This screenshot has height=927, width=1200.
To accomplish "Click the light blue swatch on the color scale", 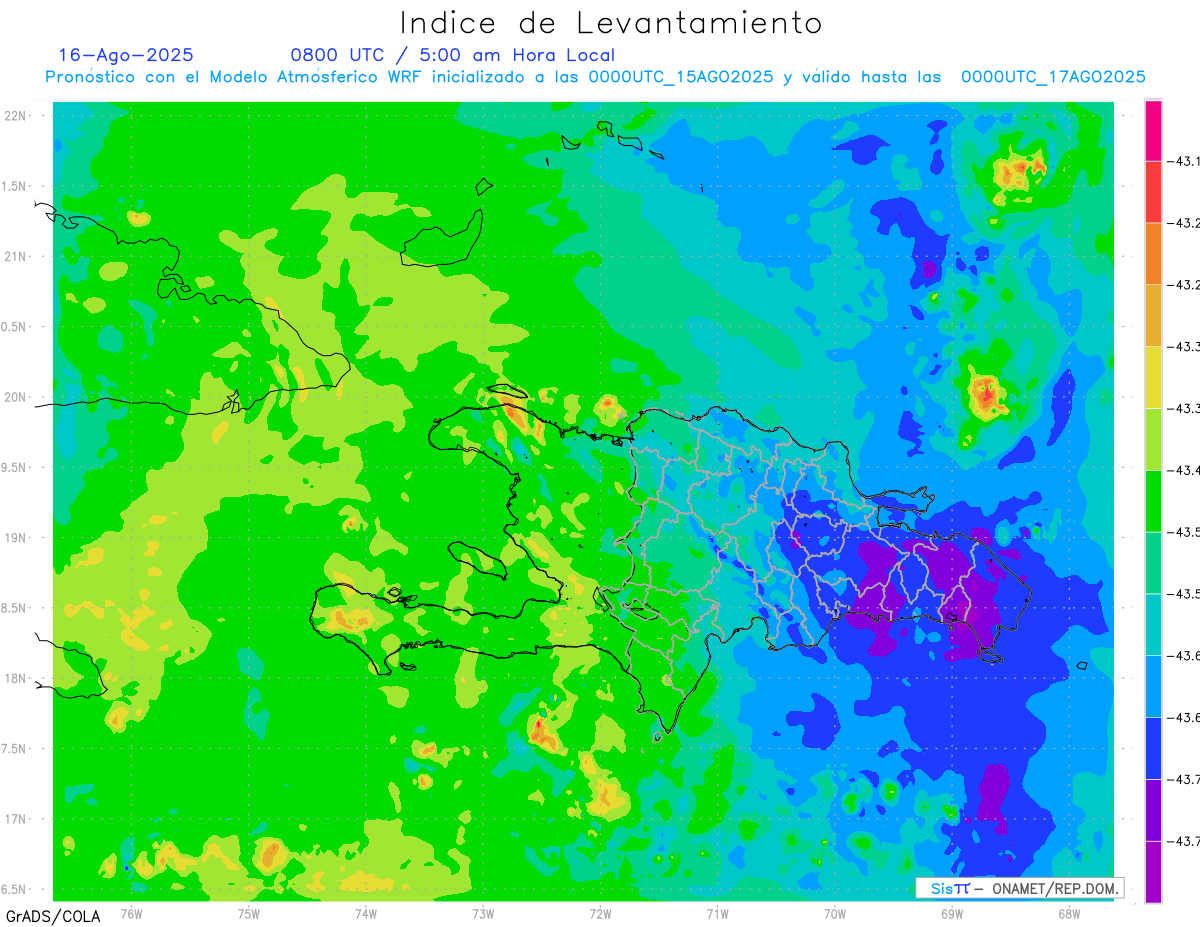I will click(1153, 686).
